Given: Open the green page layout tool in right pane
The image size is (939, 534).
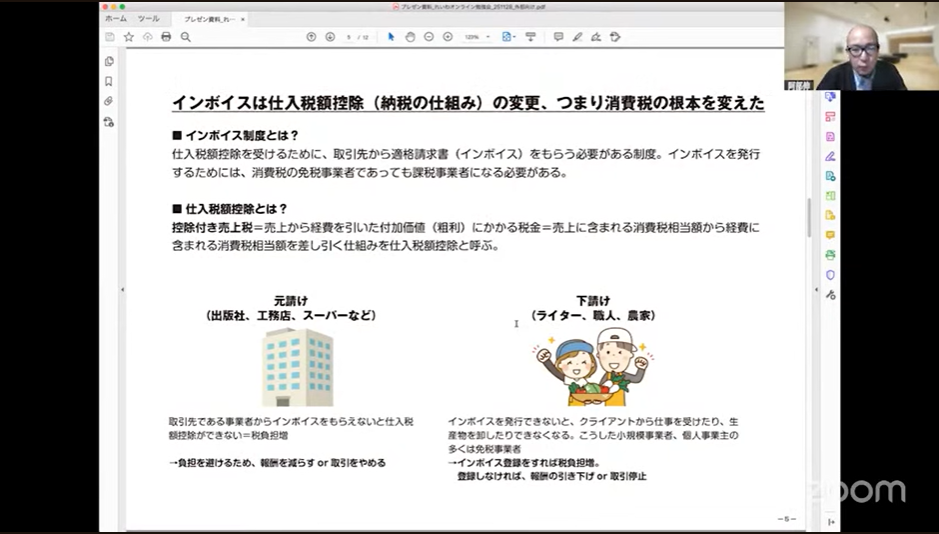Looking at the screenshot, I should 830,196.
